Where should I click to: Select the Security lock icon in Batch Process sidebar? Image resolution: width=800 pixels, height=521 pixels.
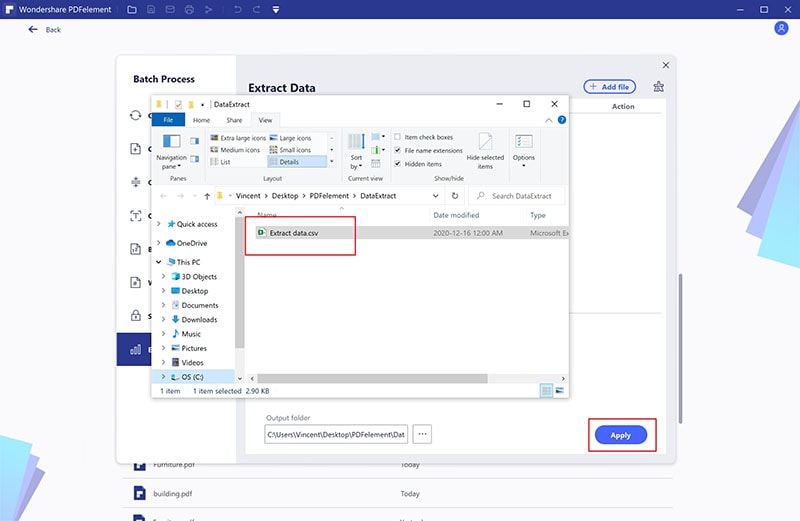[135, 315]
